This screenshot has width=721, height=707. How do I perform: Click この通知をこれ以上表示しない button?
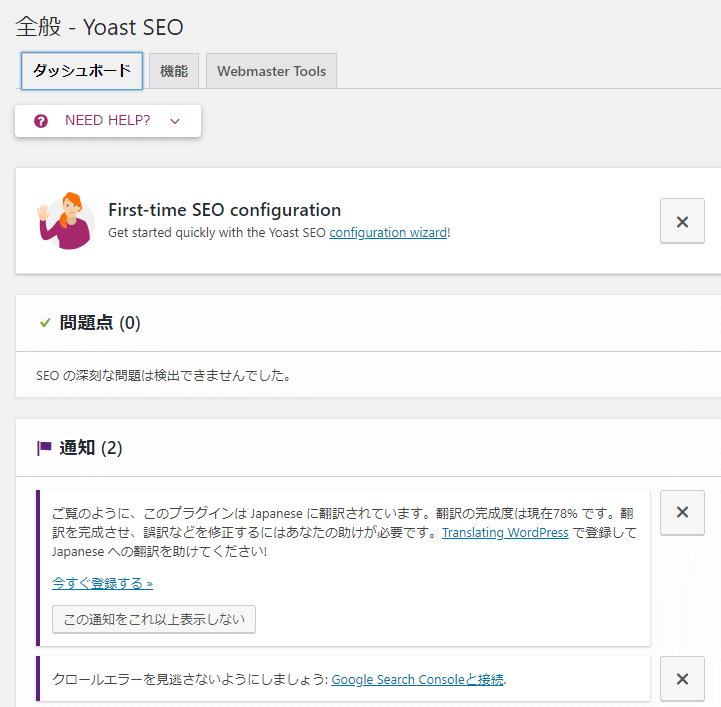[x=154, y=619]
